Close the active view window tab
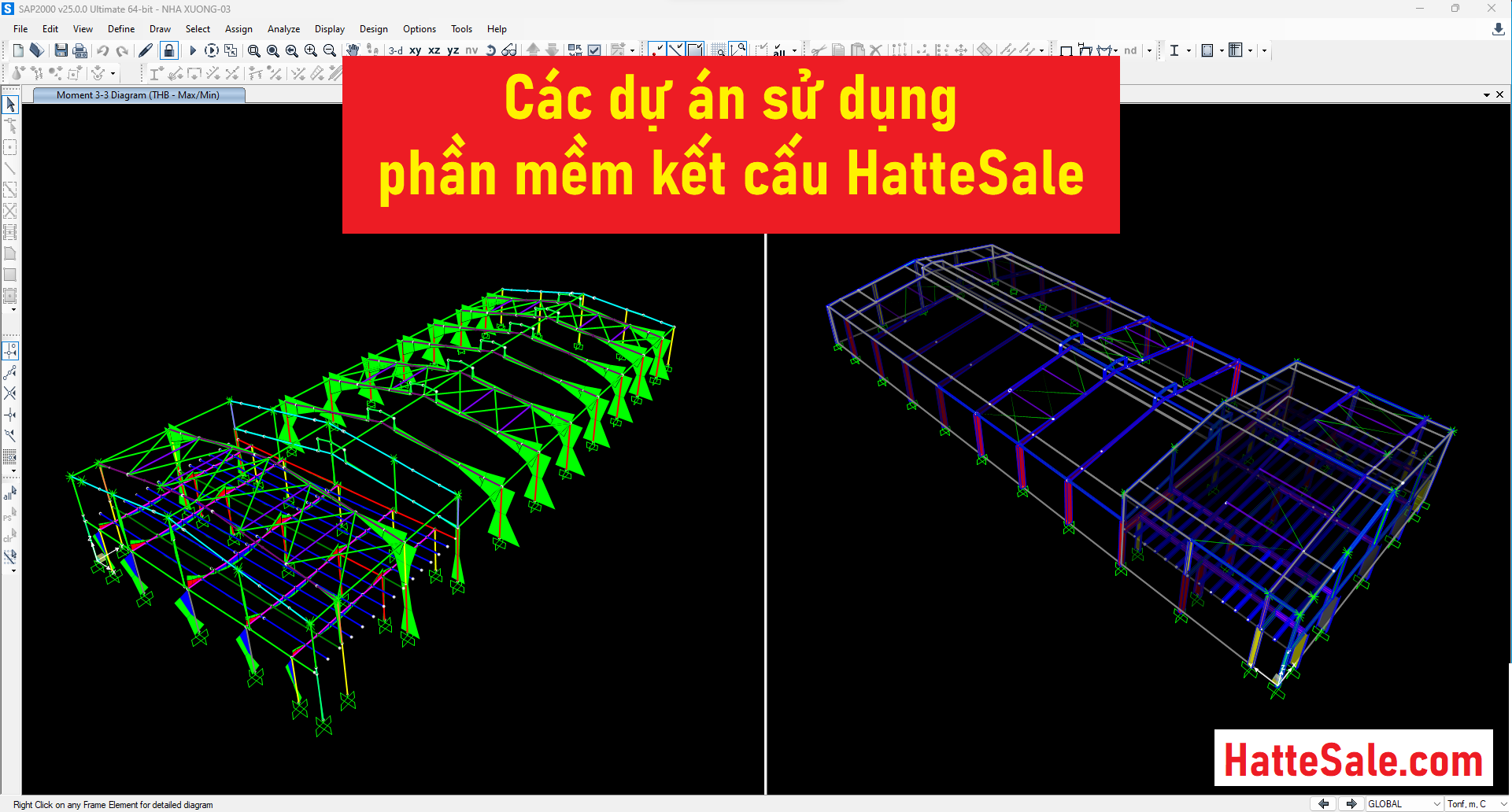 [1499, 94]
